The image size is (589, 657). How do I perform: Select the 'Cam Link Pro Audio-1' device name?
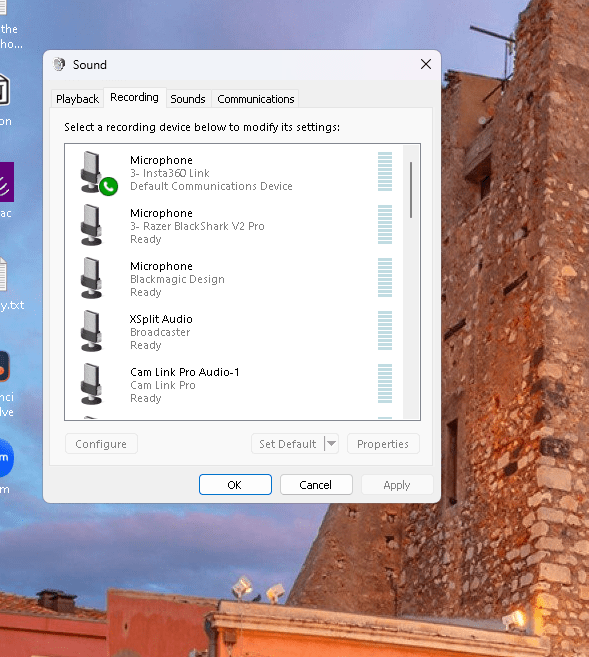click(x=185, y=372)
